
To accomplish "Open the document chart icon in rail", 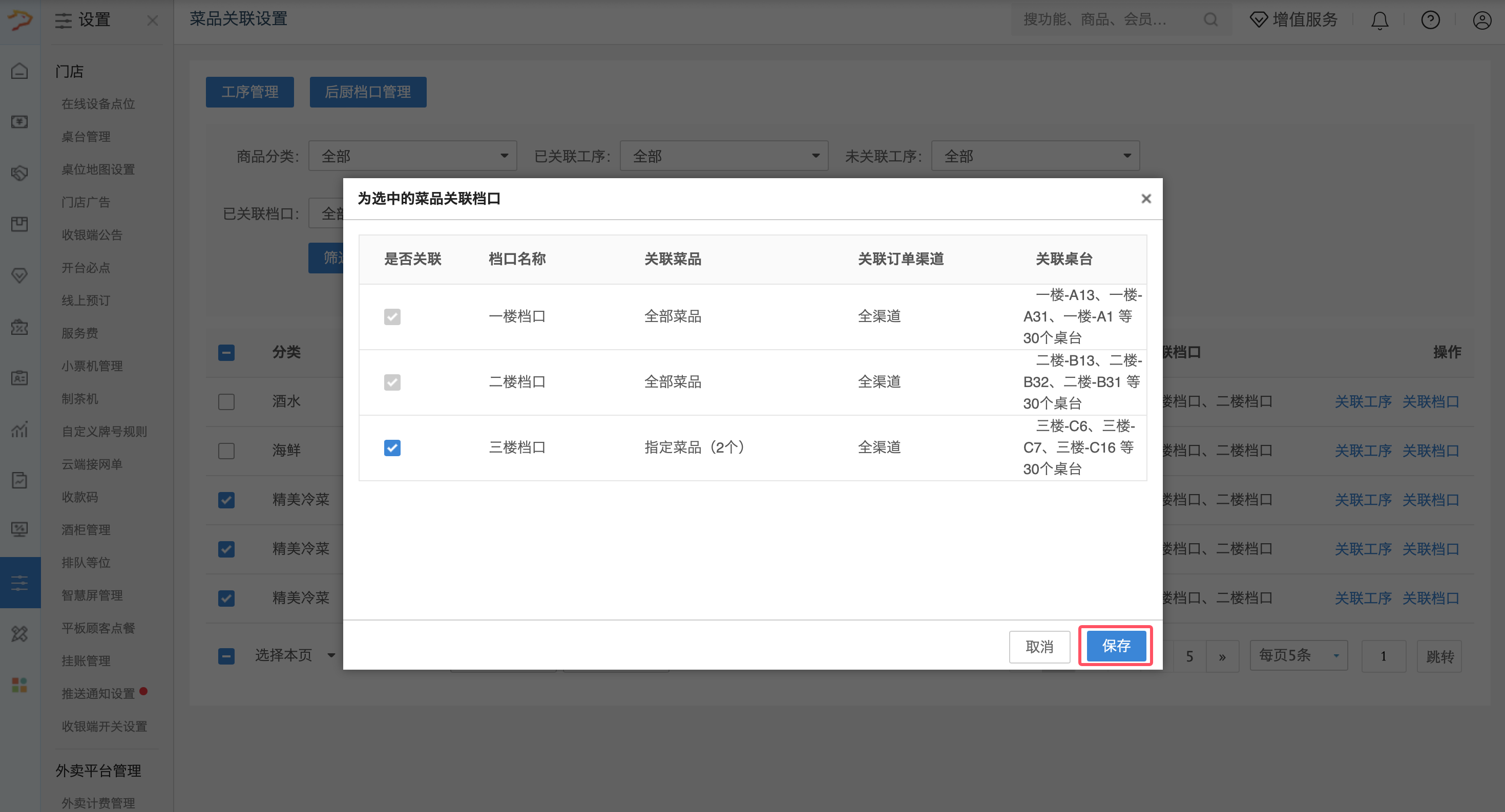I will coord(20,480).
